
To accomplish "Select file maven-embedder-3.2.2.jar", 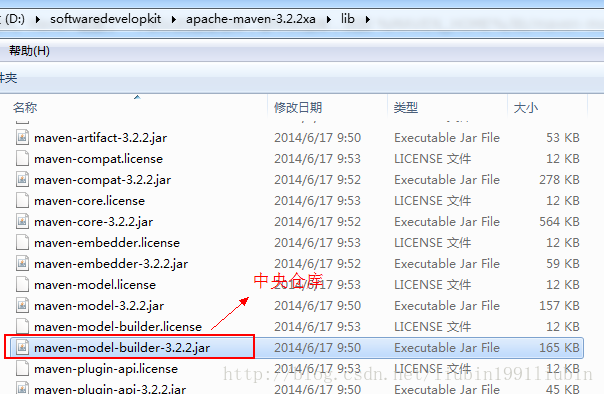I will pyautogui.click(x=111, y=264).
